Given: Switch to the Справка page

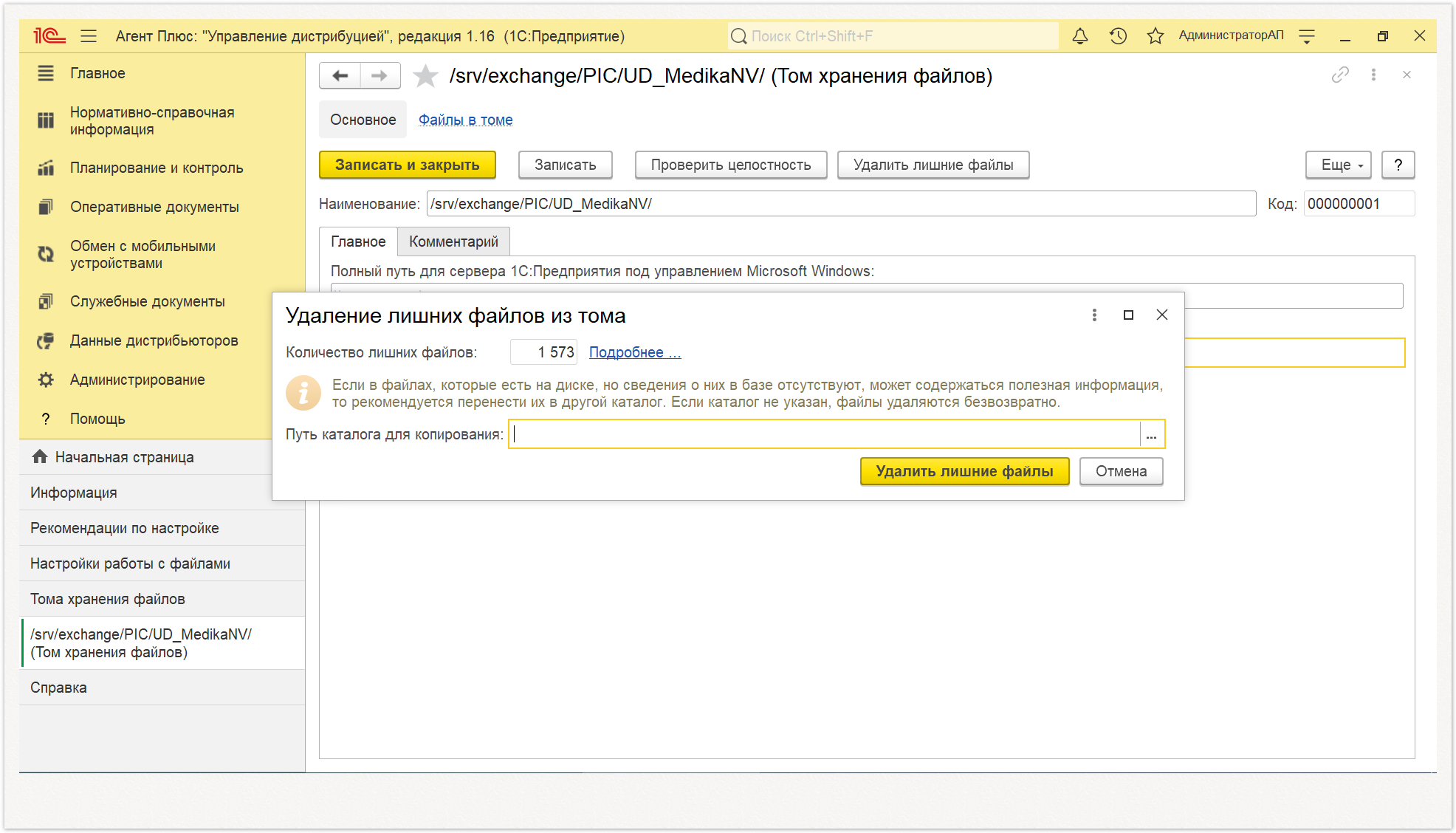Looking at the screenshot, I should (x=162, y=688).
